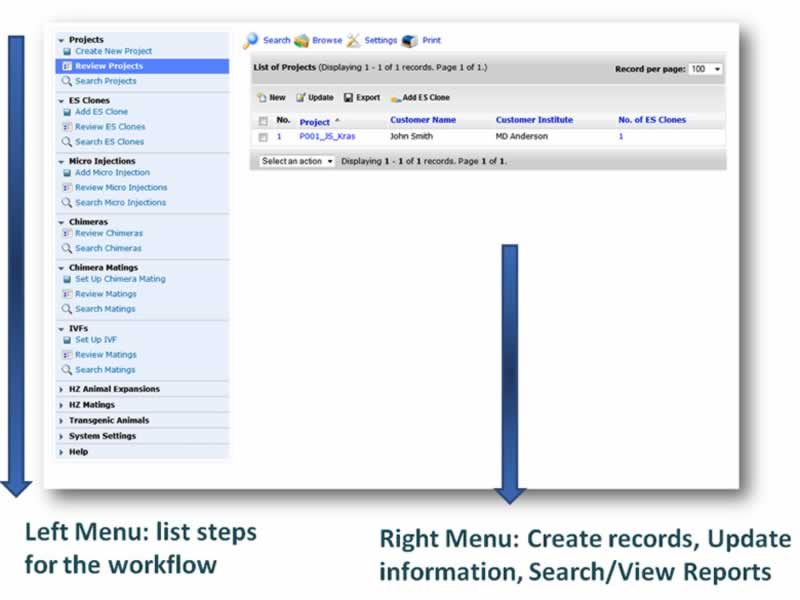Choose Add Micro Injection menu item
Image resolution: width=800 pixels, height=600 pixels.
click(x=112, y=173)
